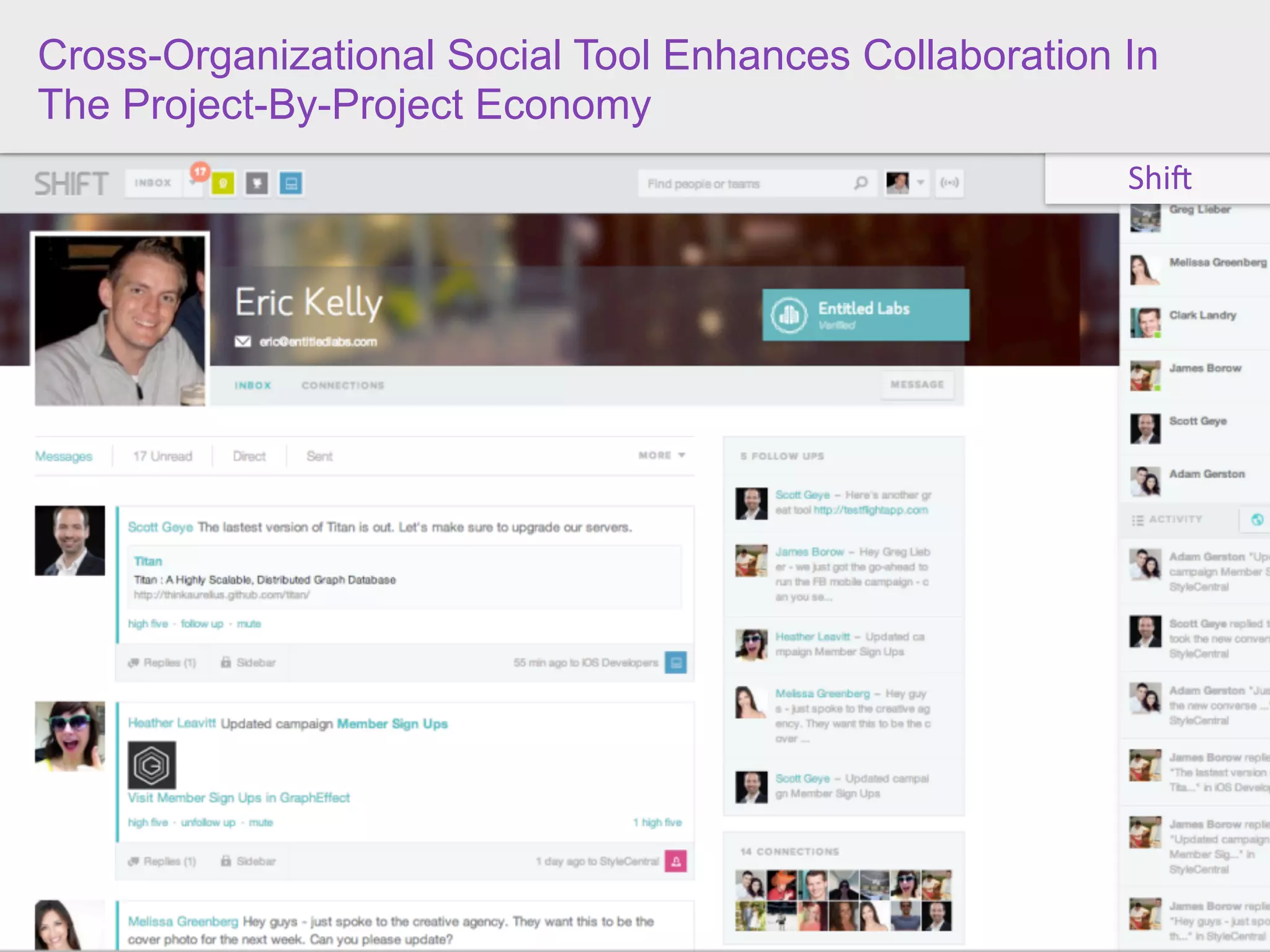Follow up on Scott Geye's post
This screenshot has width=1270, height=952.
click(x=202, y=624)
